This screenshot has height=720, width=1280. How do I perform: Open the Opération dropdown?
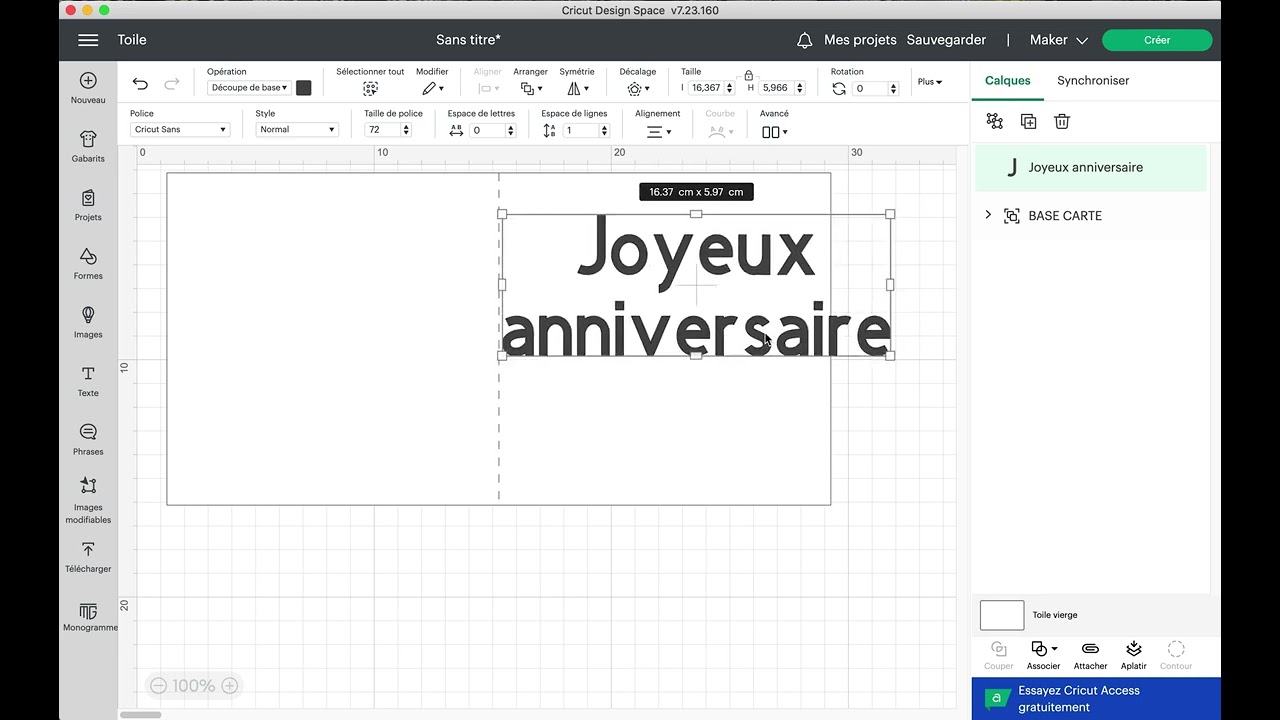click(x=249, y=88)
